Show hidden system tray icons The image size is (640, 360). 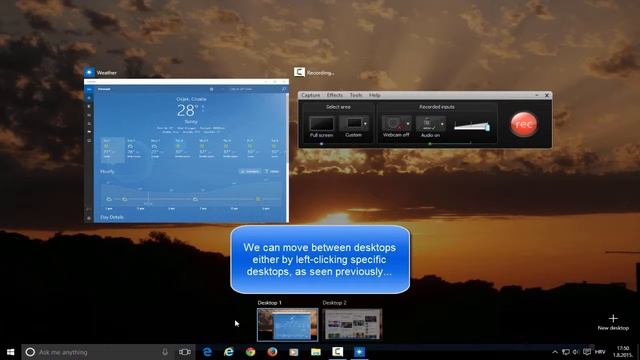(555, 352)
